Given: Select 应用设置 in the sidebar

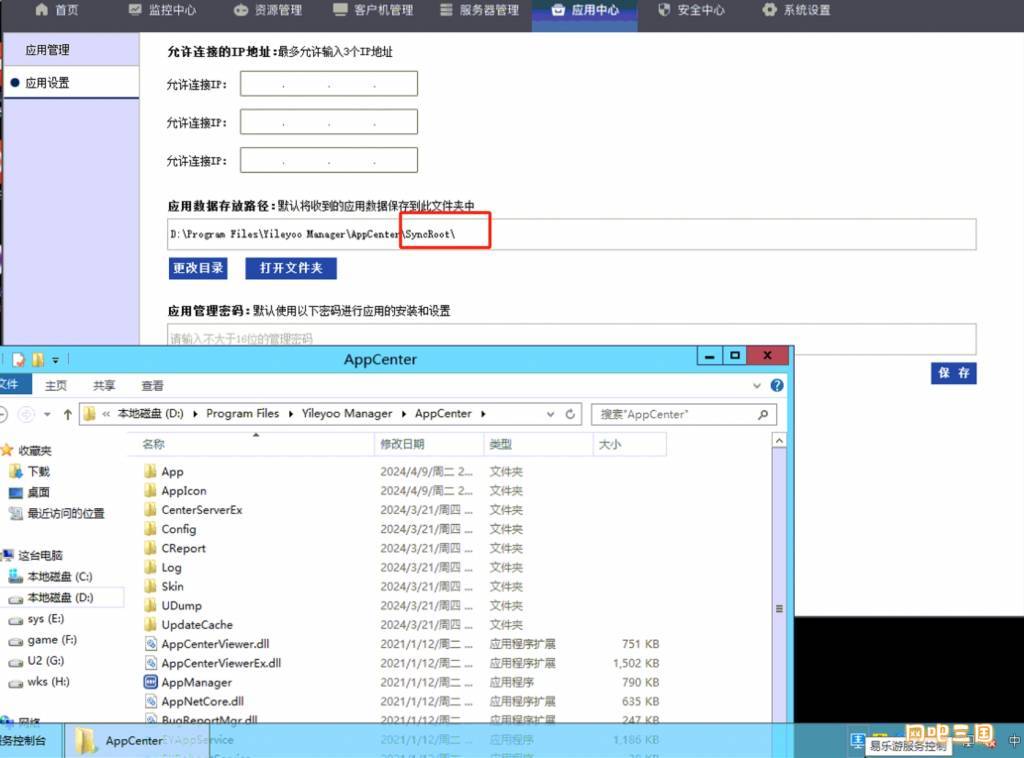Looking at the screenshot, I should tap(71, 83).
